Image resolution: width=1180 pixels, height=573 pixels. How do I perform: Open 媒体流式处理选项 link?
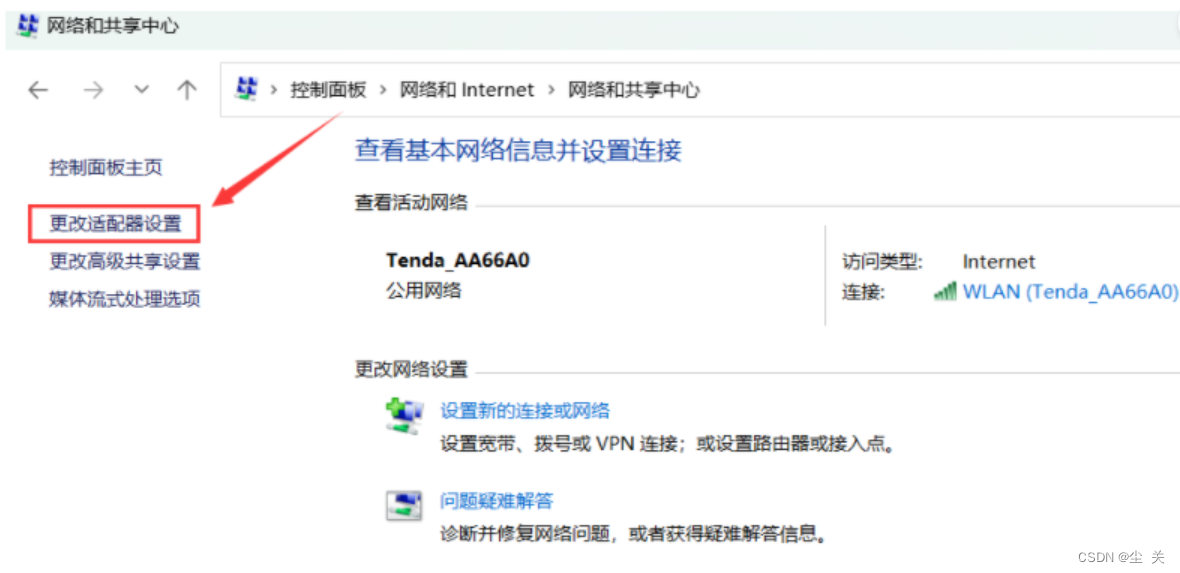pyautogui.click(x=125, y=299)
